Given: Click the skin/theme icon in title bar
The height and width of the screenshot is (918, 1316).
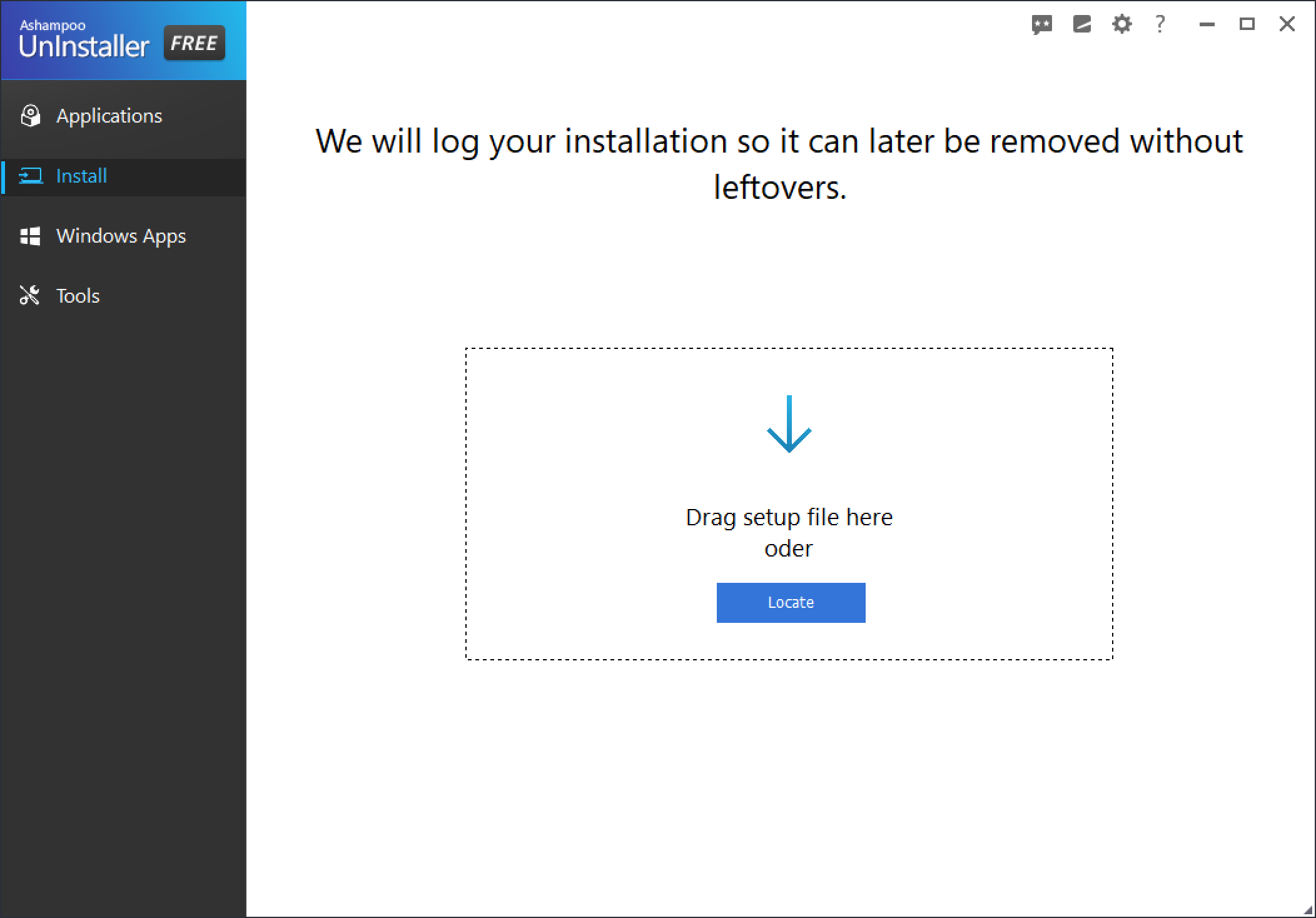Looking at the screenshot, I should tap(1082, 24).
